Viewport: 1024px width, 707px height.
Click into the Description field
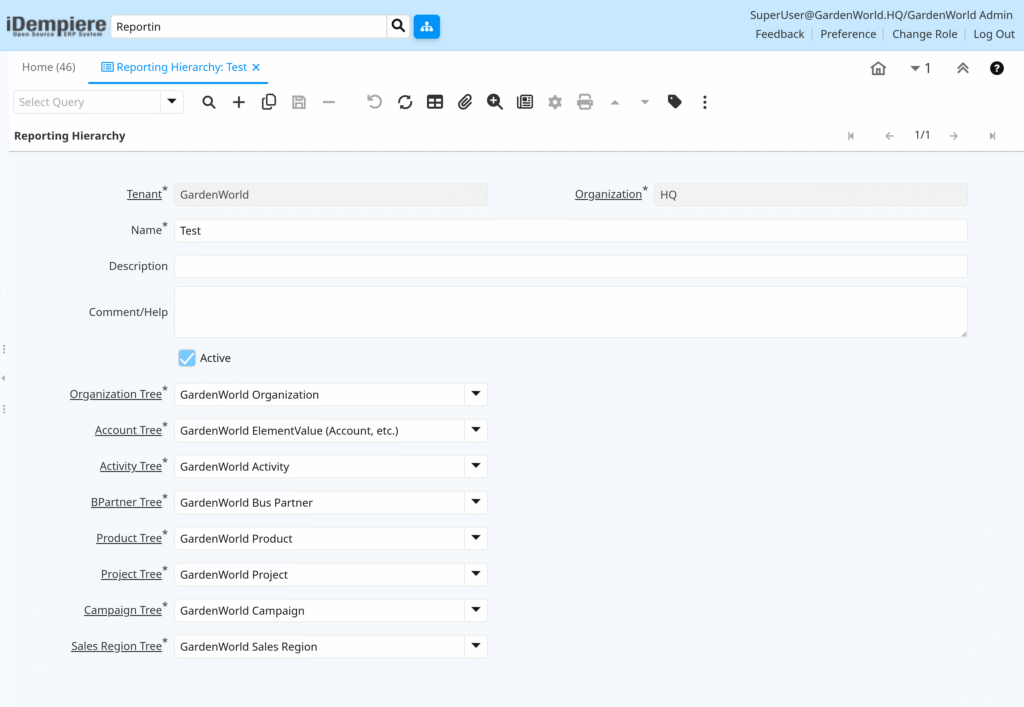click(570, 266)
